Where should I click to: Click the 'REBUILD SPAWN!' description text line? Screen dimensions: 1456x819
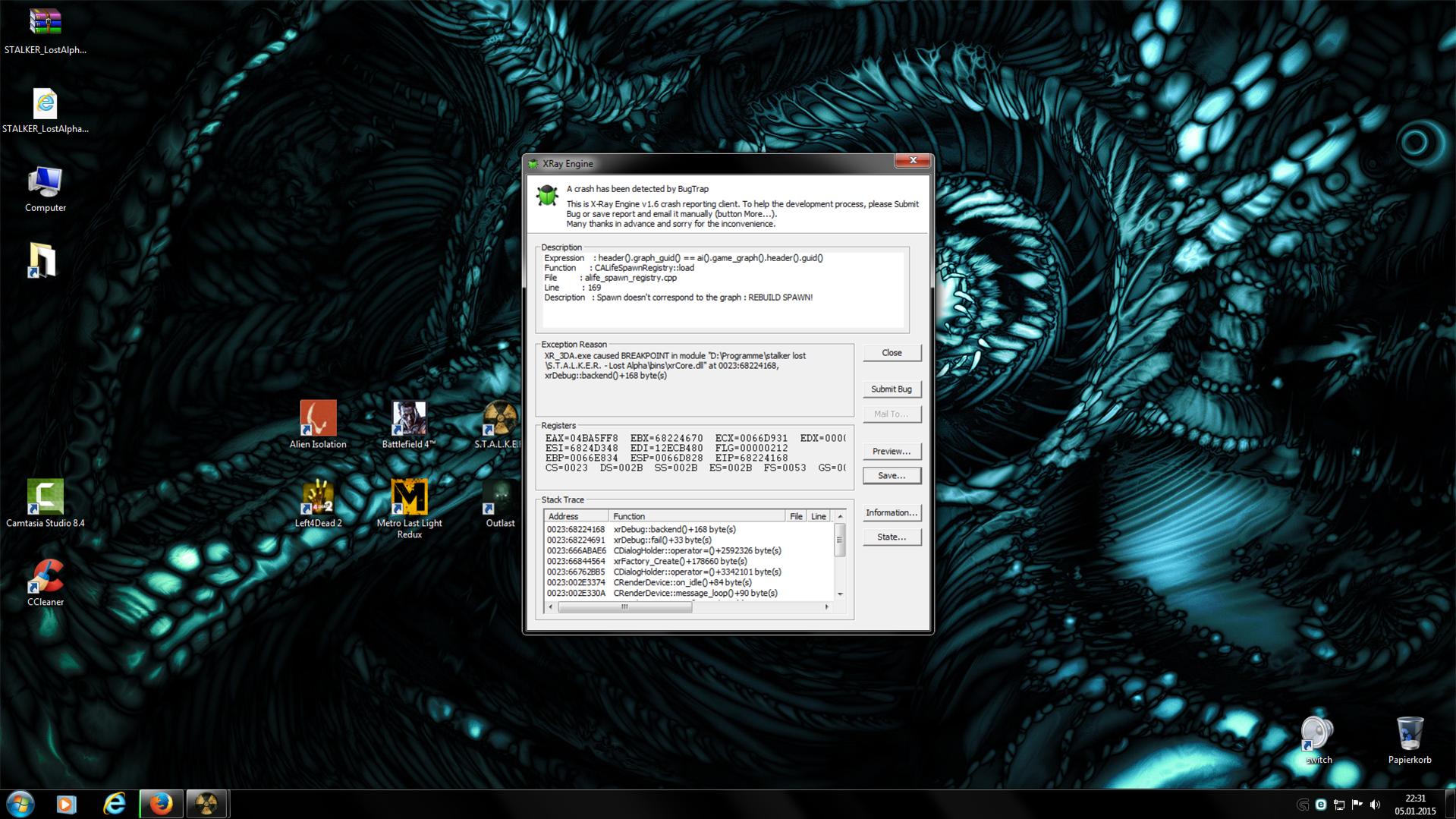point(678,298)
